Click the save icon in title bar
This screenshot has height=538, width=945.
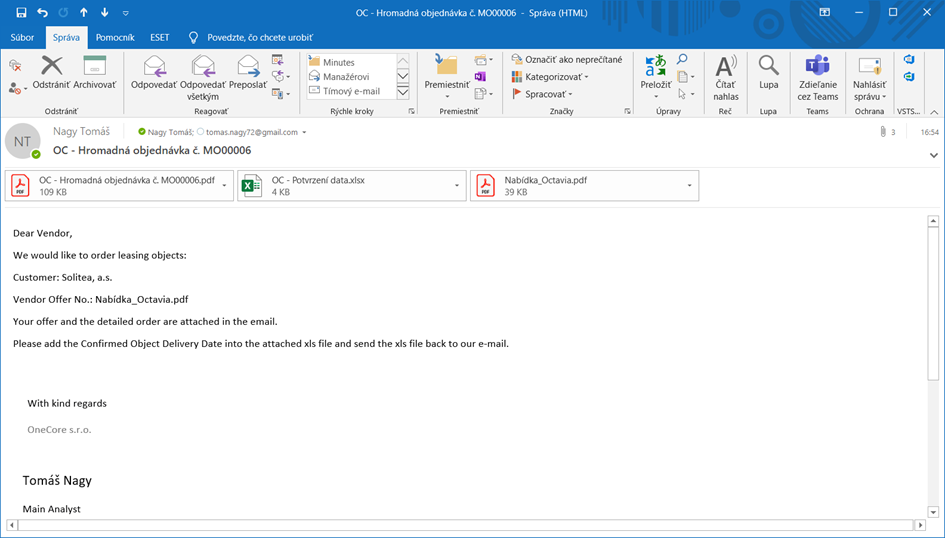[21, 12]
